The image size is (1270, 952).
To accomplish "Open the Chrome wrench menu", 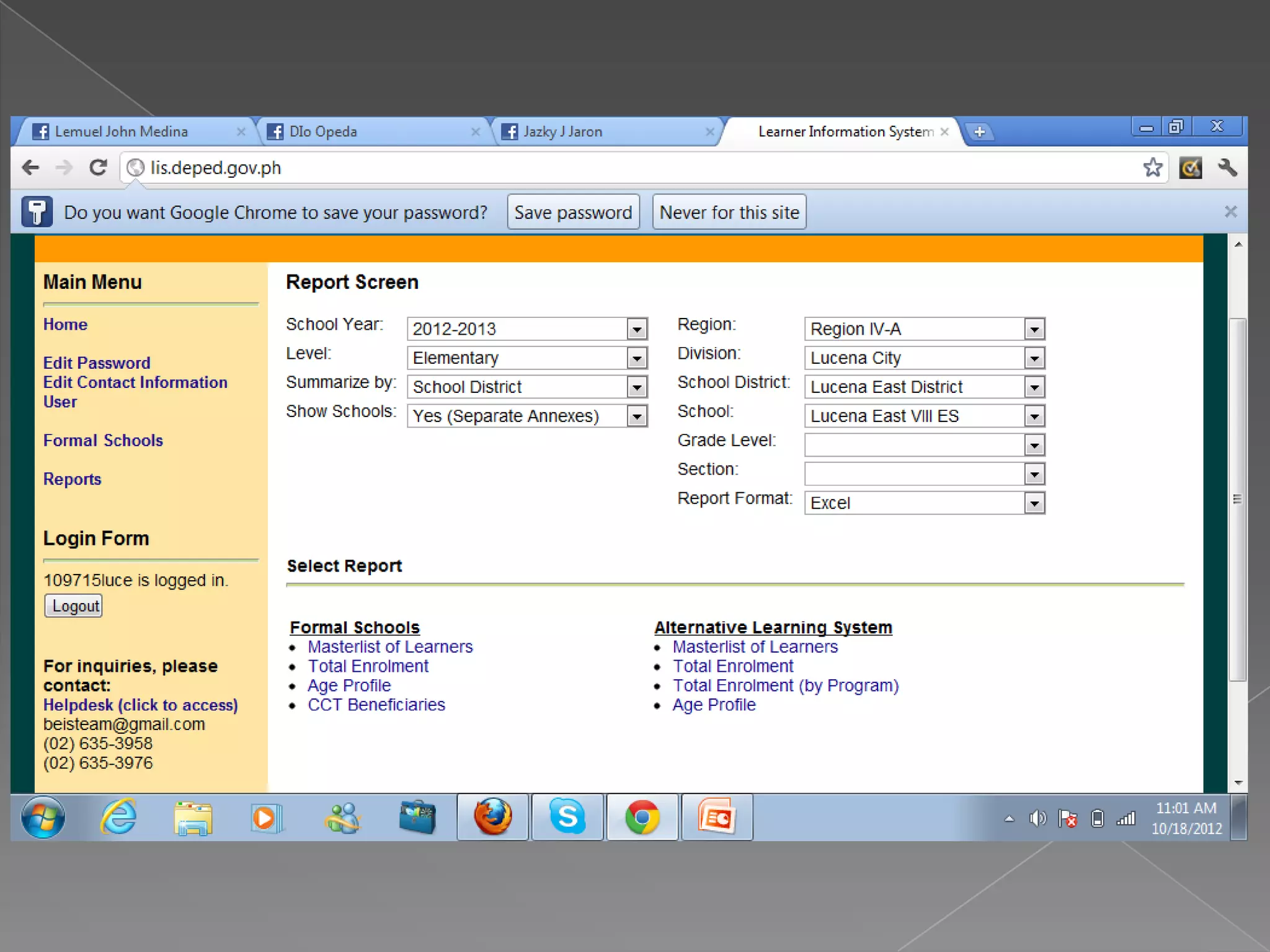I will [x=1227, y=167].
